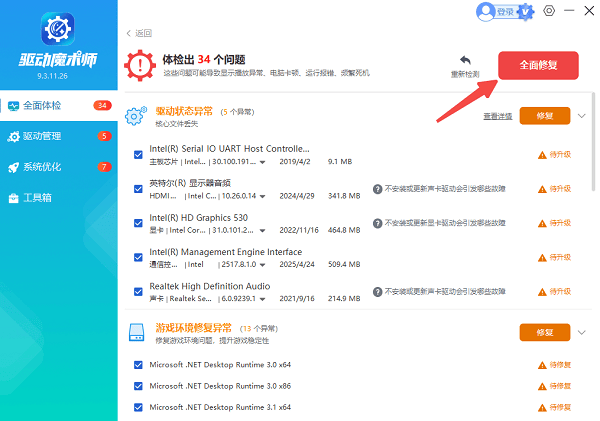
Task: Click the help icon beside Intel HD Graphics 530
Action: pos(377,223)
